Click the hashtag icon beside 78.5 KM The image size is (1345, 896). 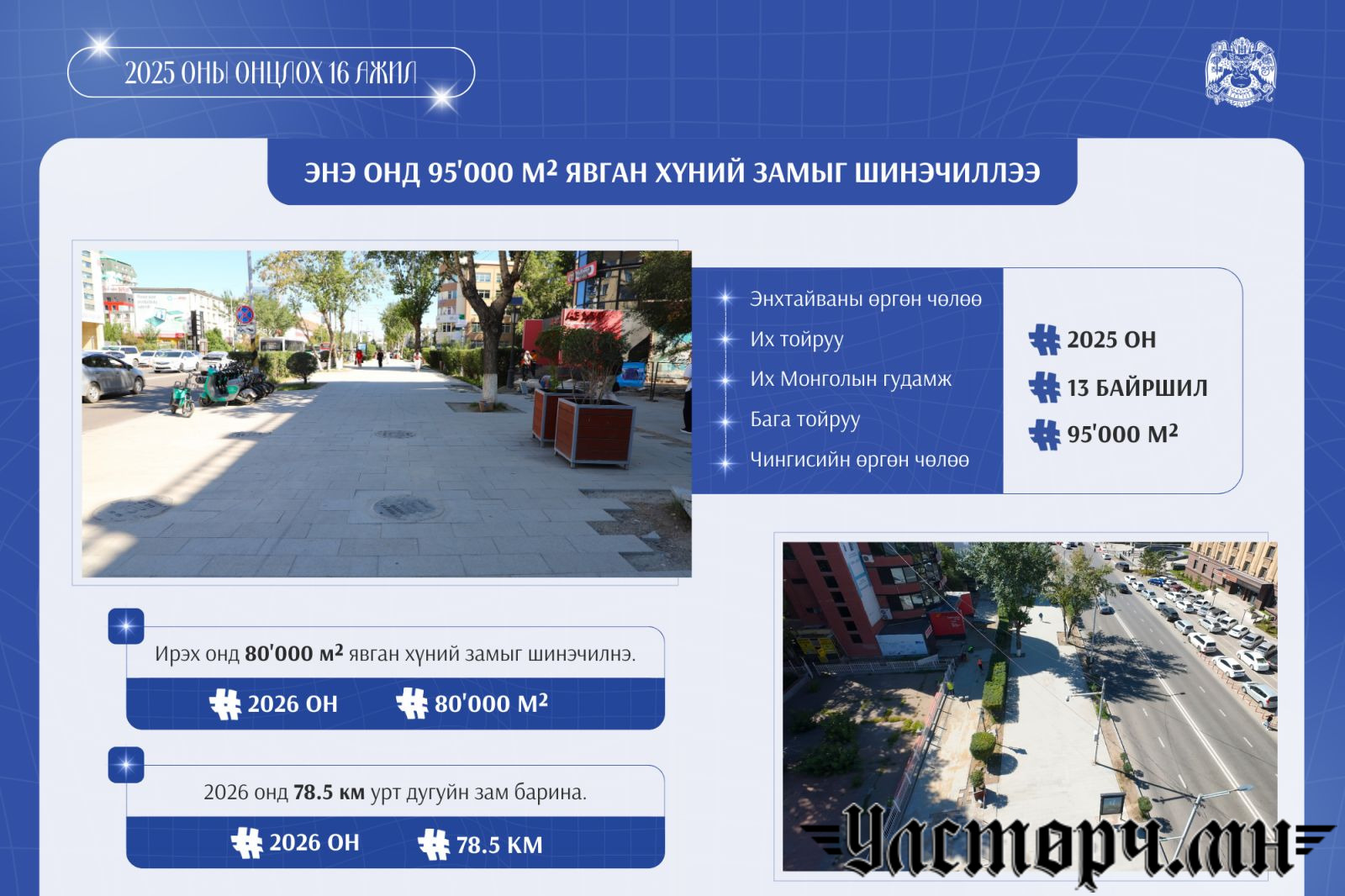434,844
